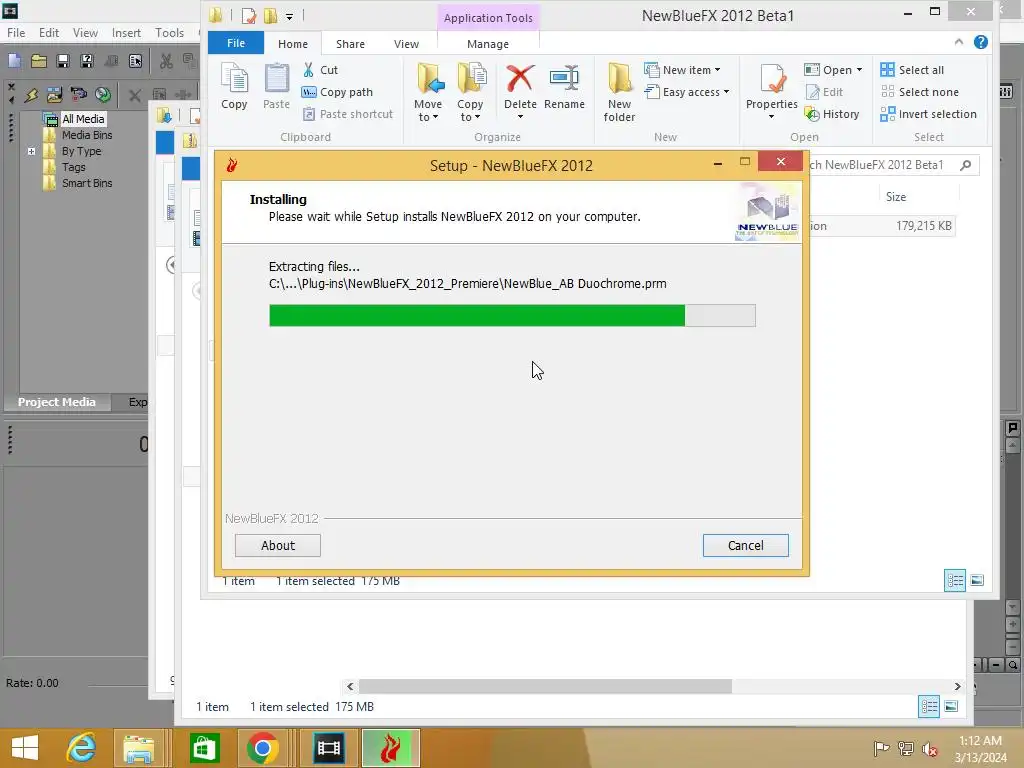Switch to large icons view in front Explorer
1024x768 pixels.
[977, 581]
